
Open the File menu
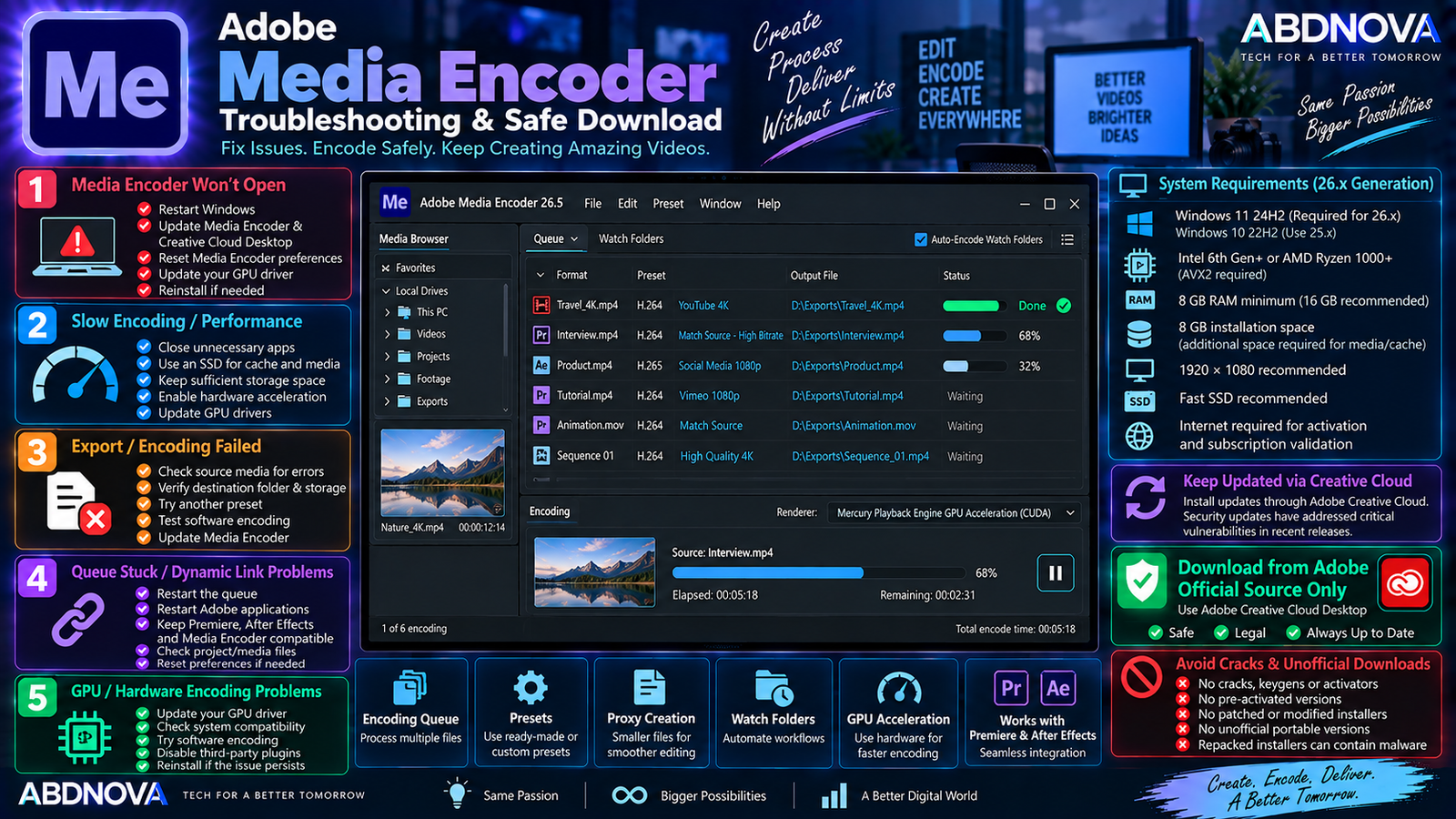(592, 204)
